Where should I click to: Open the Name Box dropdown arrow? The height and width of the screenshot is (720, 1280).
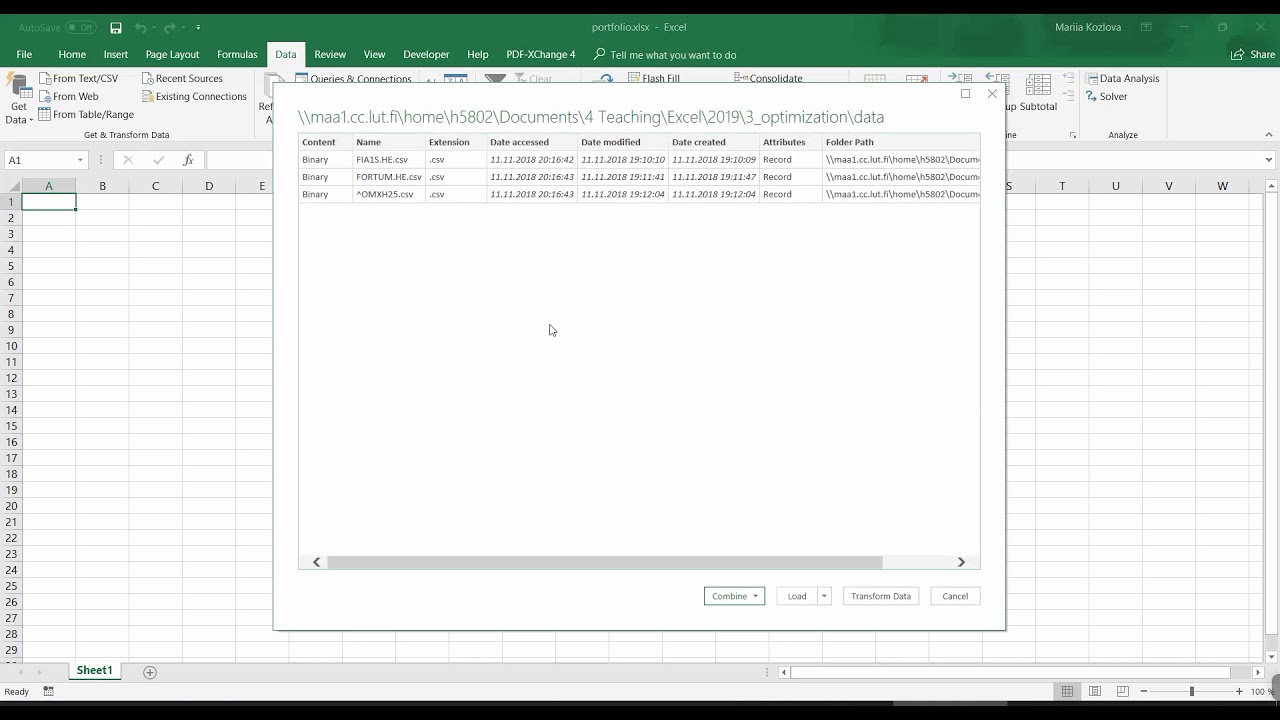click(80, 160)
